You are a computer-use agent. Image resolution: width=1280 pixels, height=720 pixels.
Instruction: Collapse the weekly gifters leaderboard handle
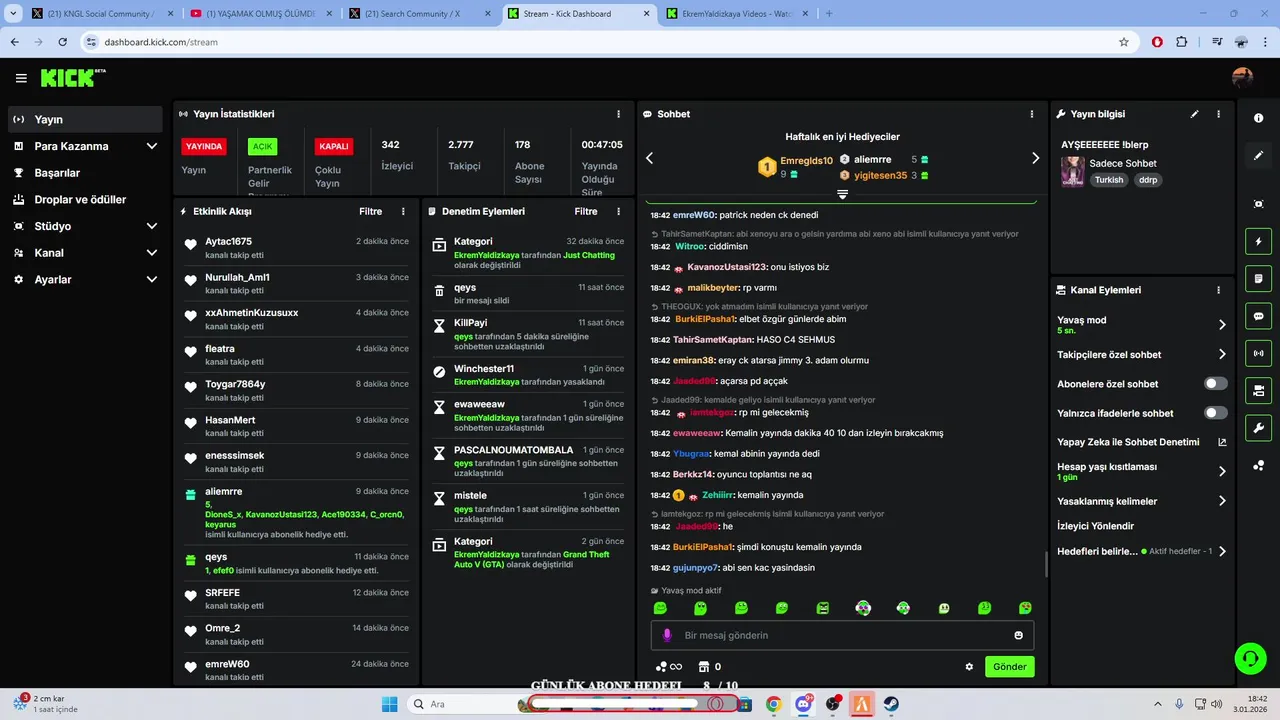(x=842, y=194)
